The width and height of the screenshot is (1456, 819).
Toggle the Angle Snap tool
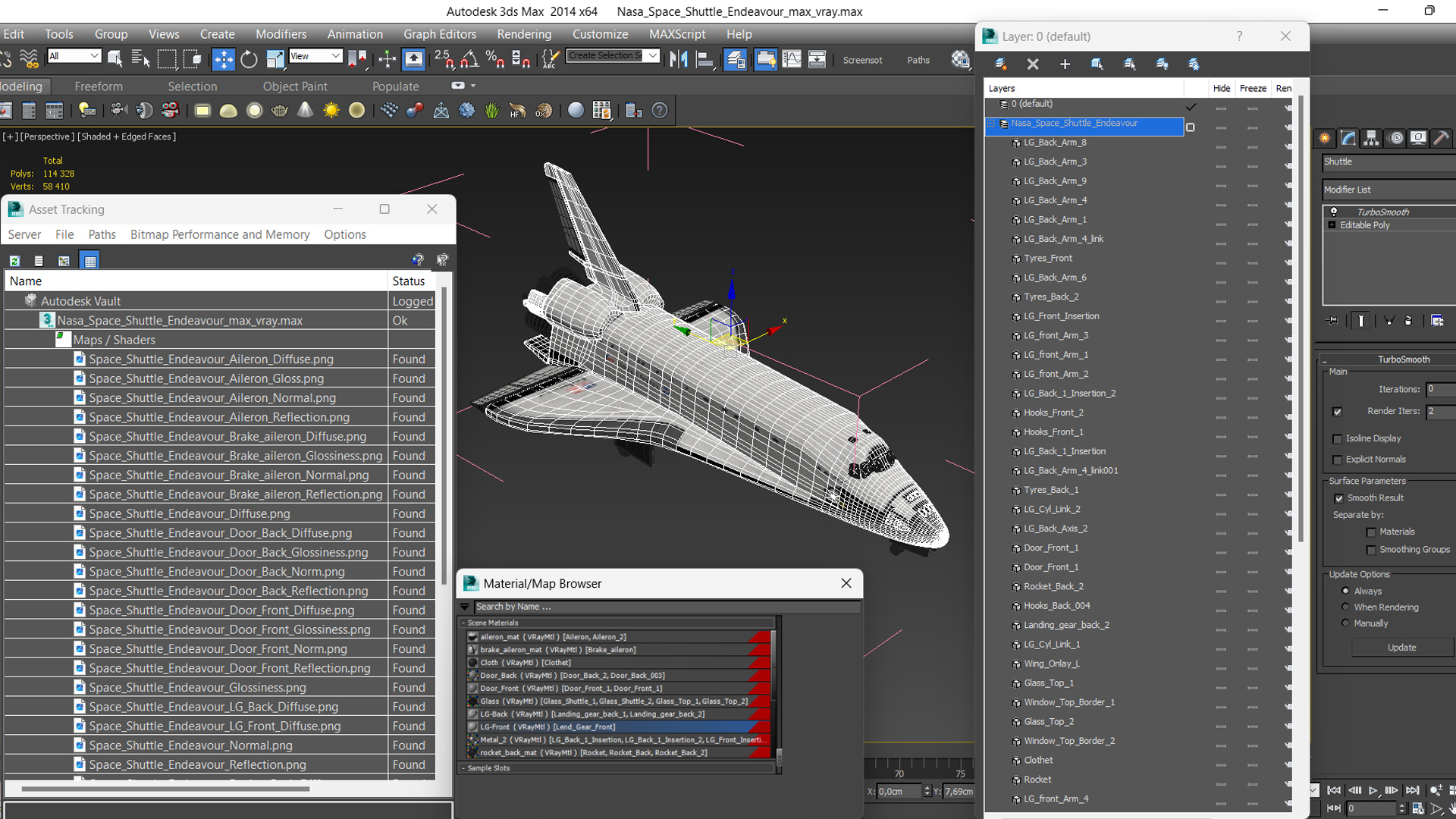(x=469, y=58)
